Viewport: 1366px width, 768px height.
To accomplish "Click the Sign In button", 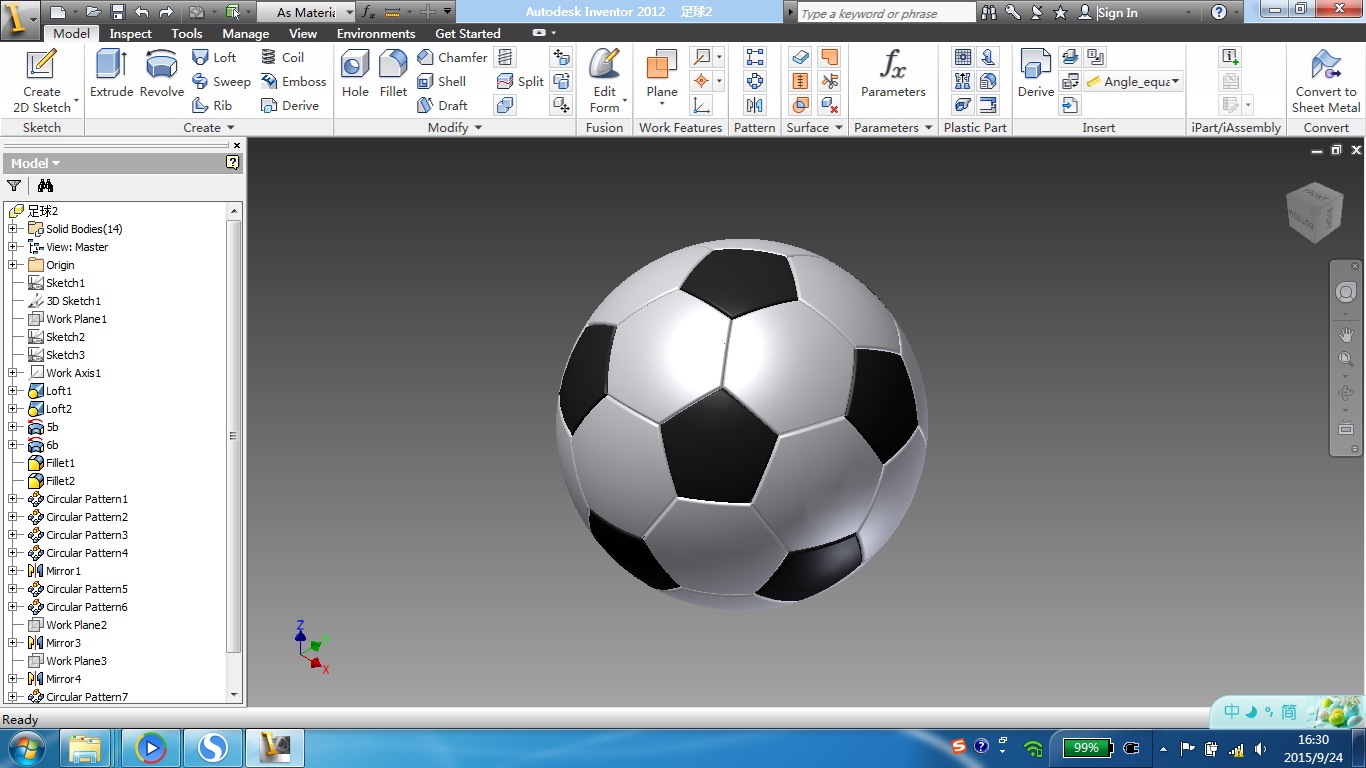I will (1117, 13).
